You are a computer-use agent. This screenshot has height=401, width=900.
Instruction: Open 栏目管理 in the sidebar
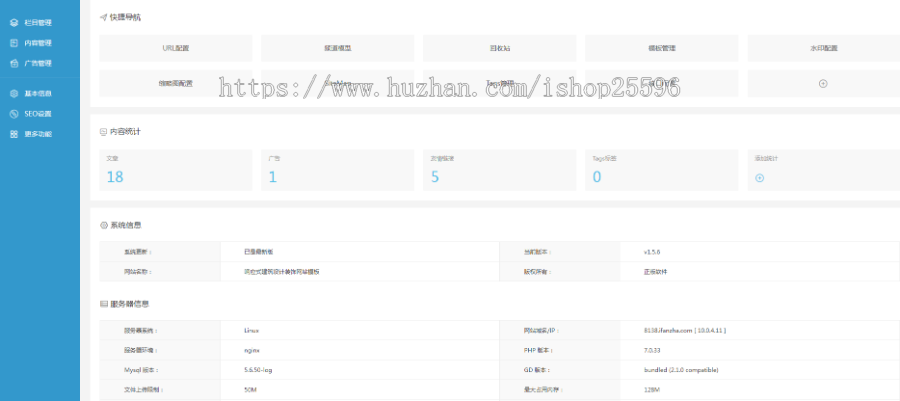(x=40, y=23)
